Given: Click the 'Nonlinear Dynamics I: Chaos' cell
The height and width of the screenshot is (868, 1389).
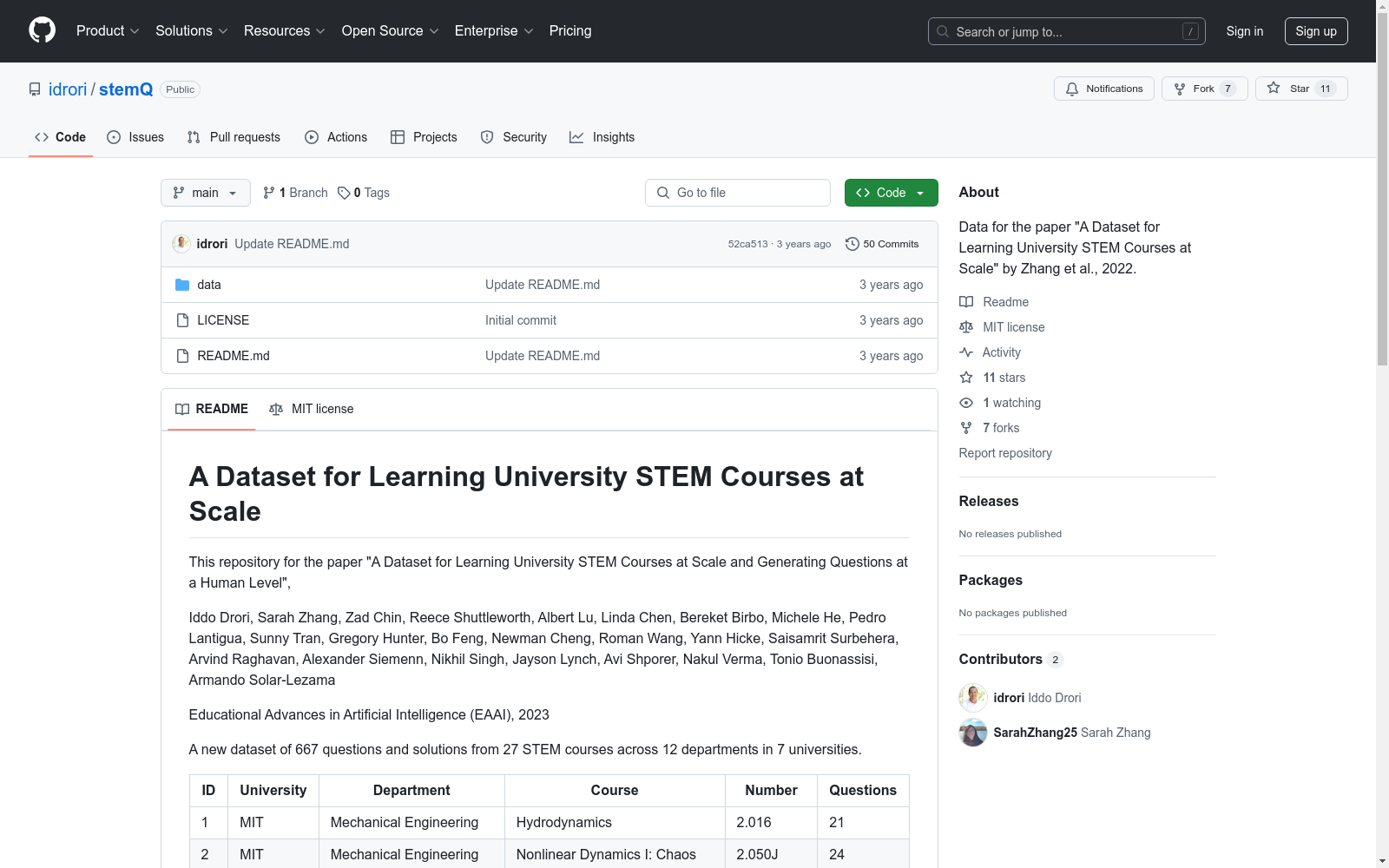Looking at the screenshot, I should click(615, 854).
